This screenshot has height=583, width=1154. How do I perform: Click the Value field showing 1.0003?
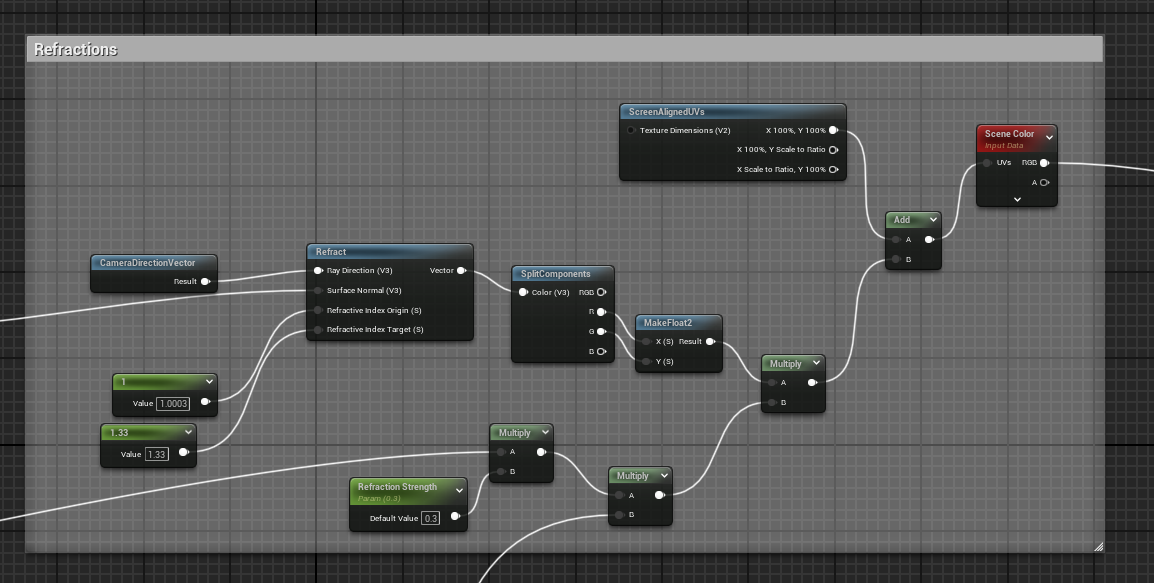coord(173,403)
